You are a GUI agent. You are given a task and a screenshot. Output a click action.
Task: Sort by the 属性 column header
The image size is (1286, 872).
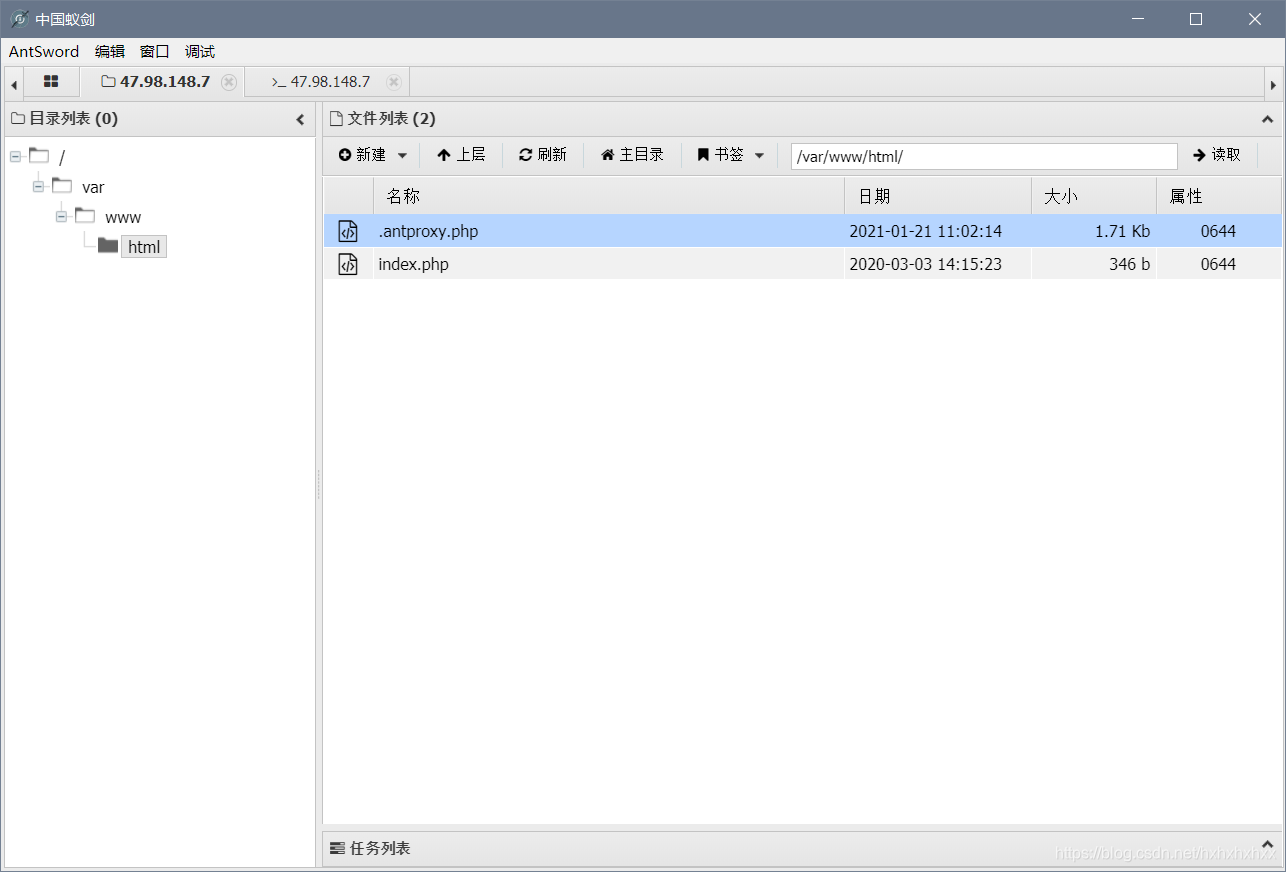(1218, 196)
